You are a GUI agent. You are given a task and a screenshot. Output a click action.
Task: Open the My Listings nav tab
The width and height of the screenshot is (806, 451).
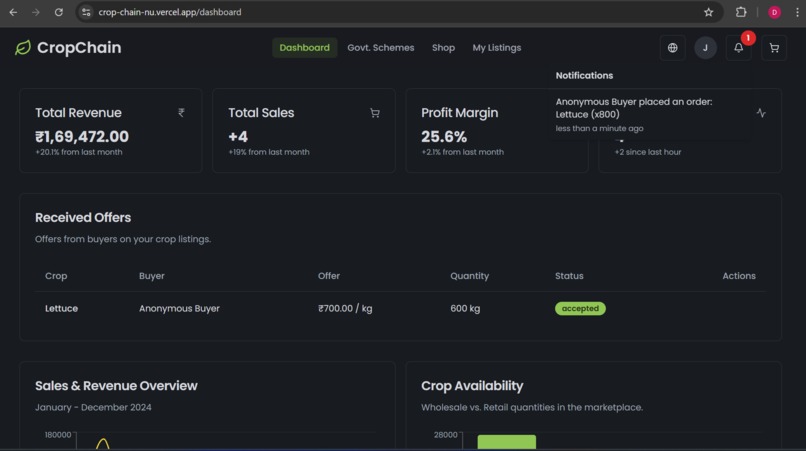[497, 48]
